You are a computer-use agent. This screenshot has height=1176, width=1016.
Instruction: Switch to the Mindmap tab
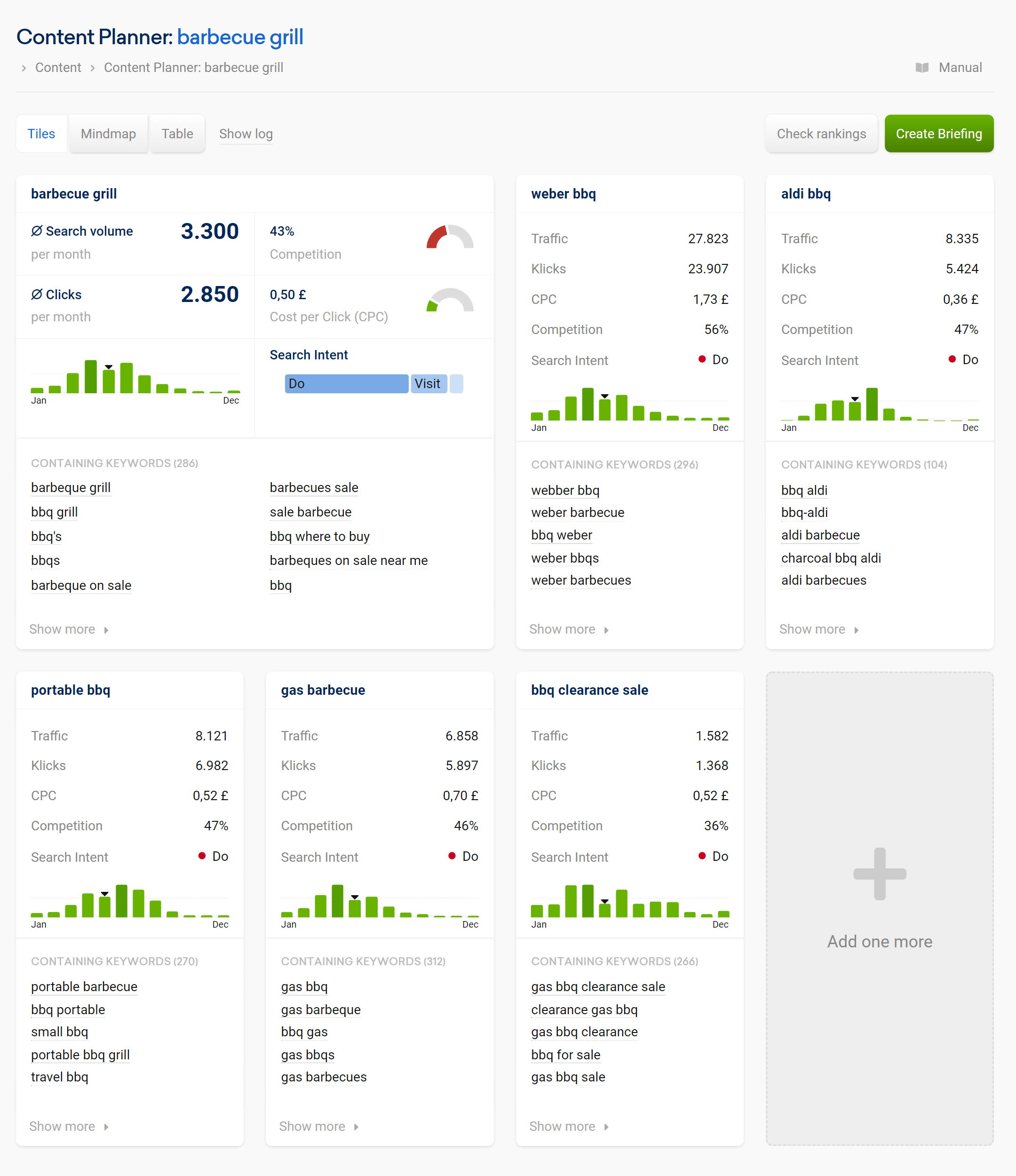[108, 134]
